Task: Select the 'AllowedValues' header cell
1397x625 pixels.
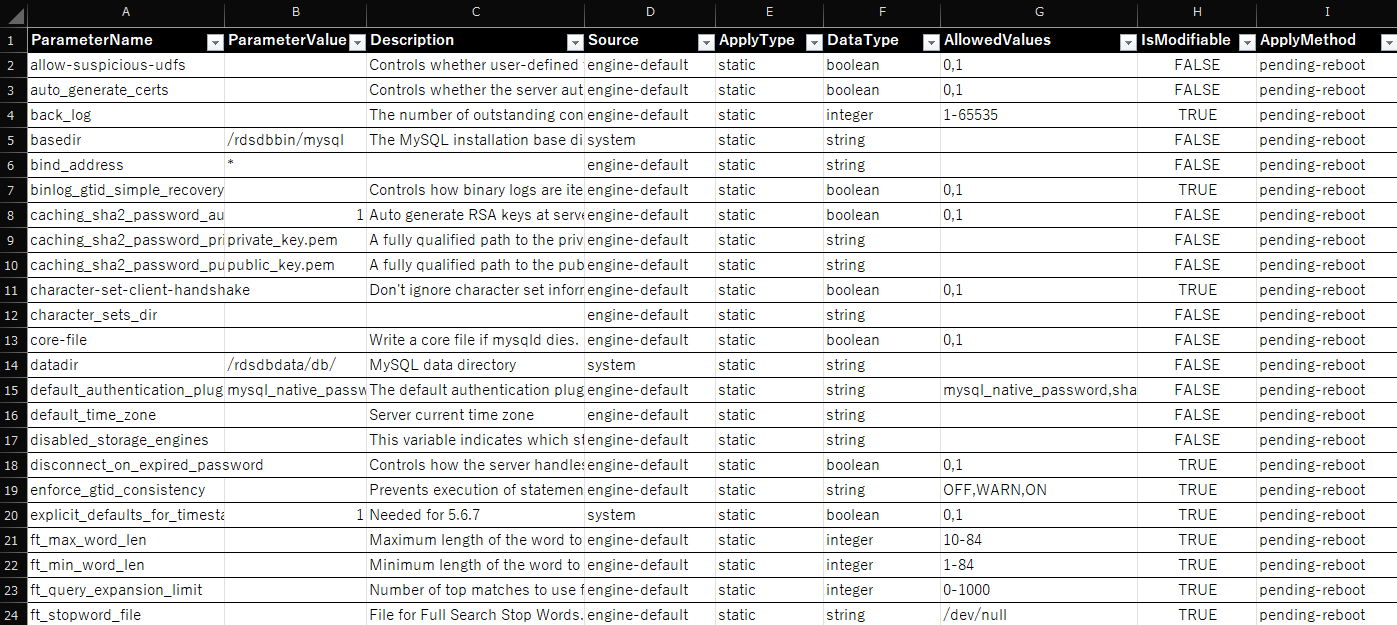Action: 1039,40
